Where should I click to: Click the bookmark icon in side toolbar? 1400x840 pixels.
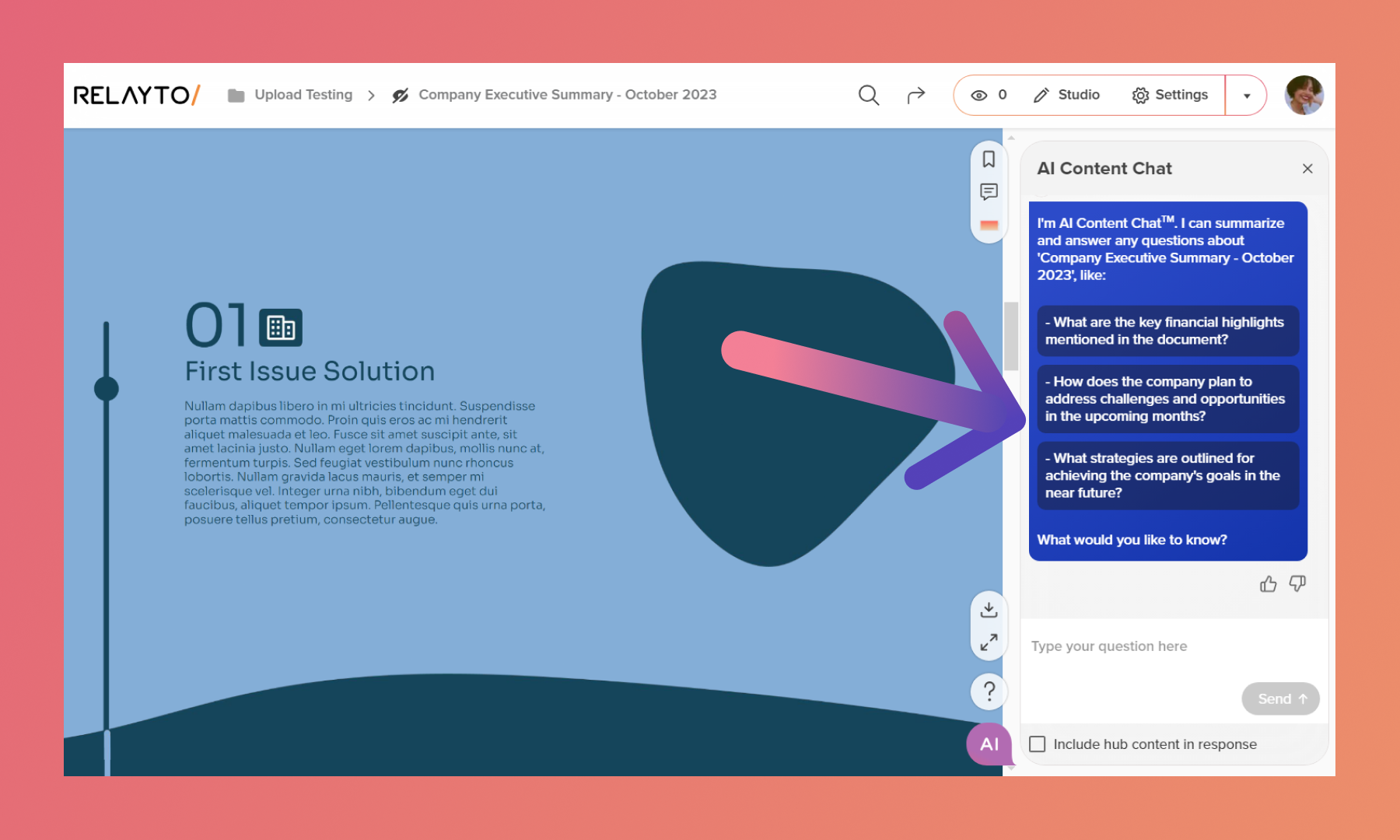point(989,159)
